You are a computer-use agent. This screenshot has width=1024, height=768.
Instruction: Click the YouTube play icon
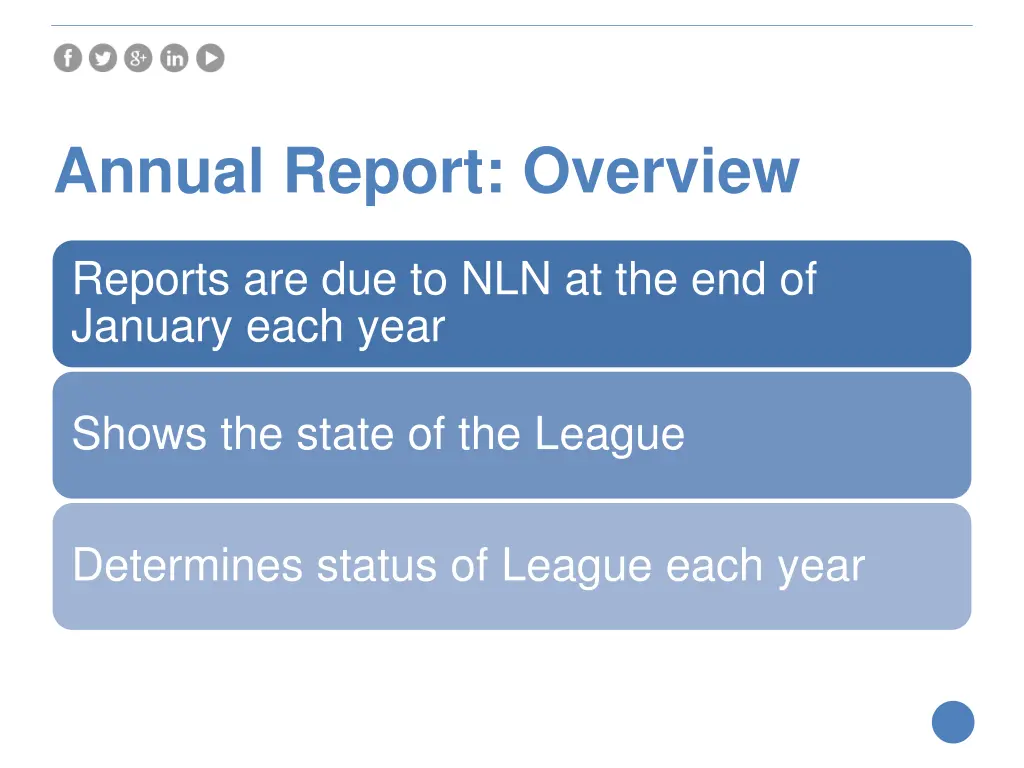(210, 58)
